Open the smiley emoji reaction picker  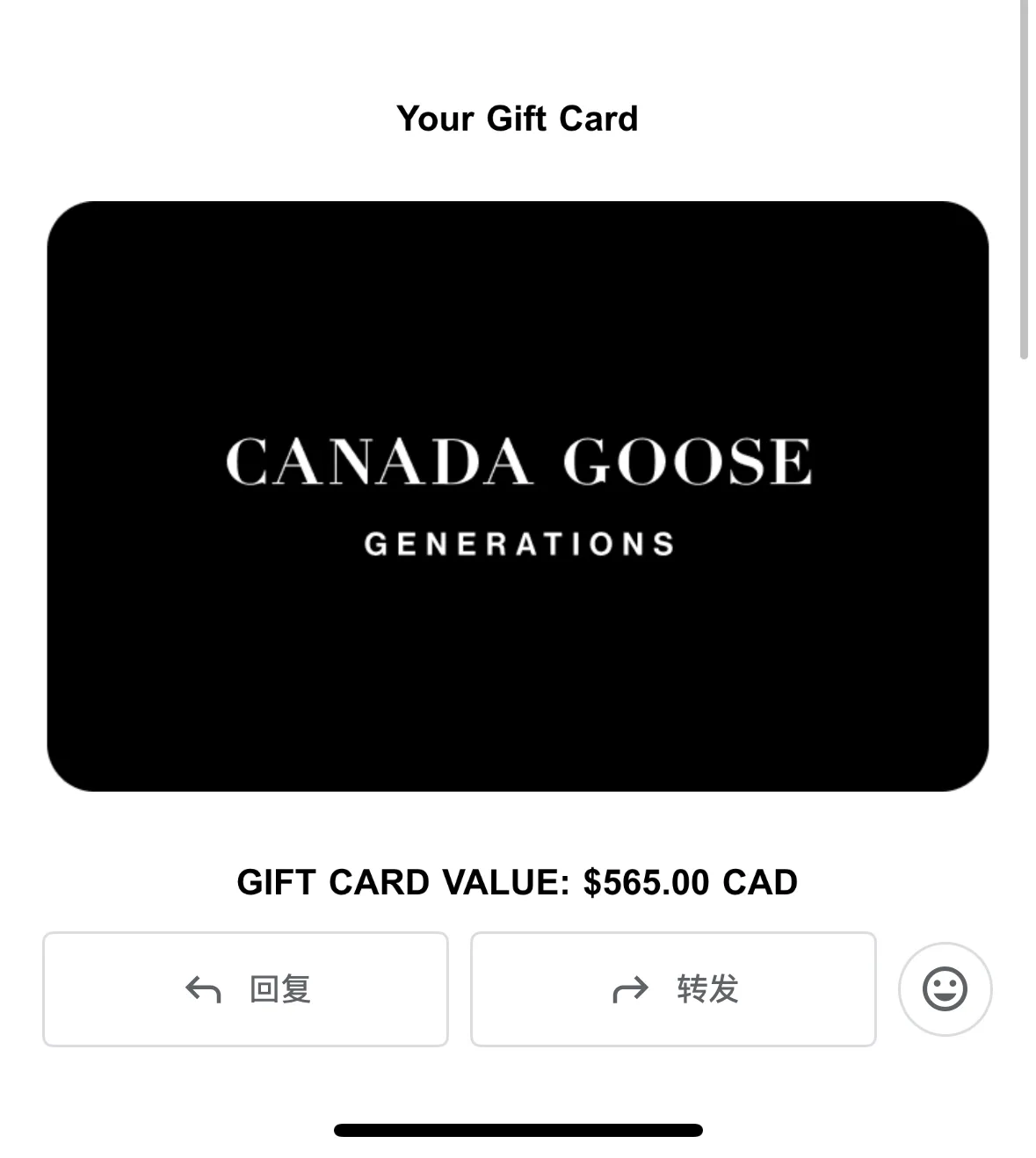[945, 989]
